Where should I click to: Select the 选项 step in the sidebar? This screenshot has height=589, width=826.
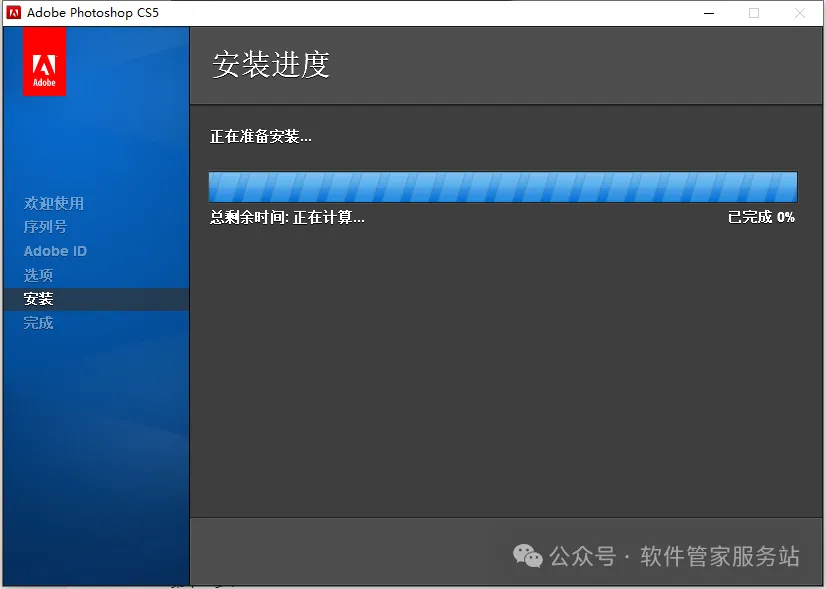tap(38, 275)
